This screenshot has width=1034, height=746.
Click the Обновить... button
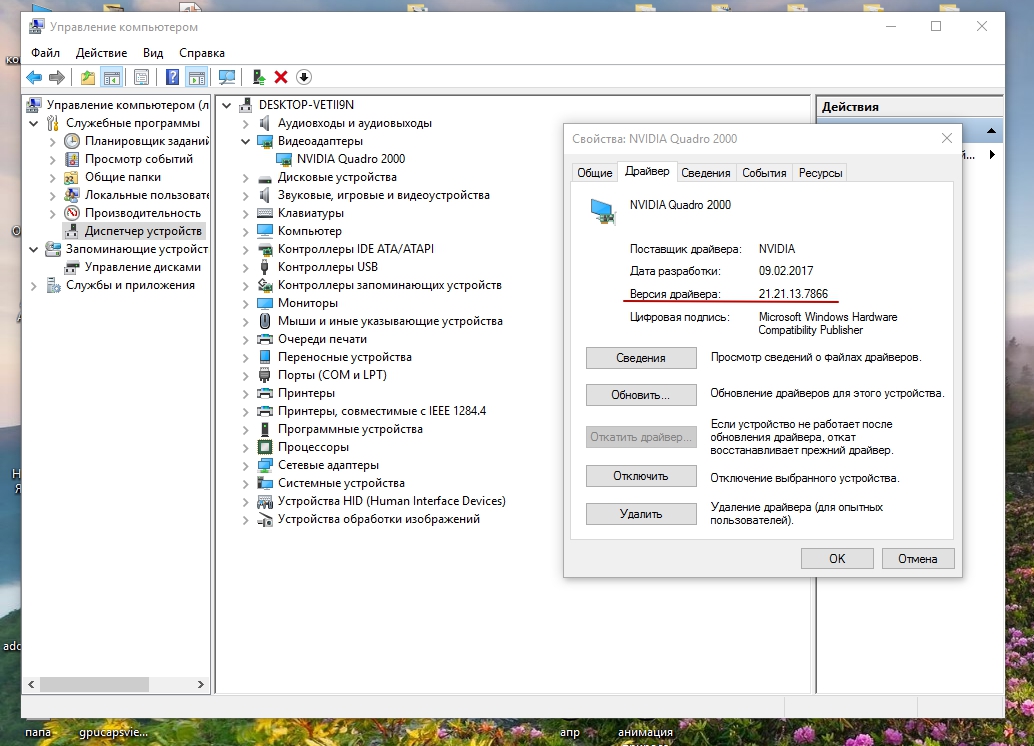[x=641, y=394]
